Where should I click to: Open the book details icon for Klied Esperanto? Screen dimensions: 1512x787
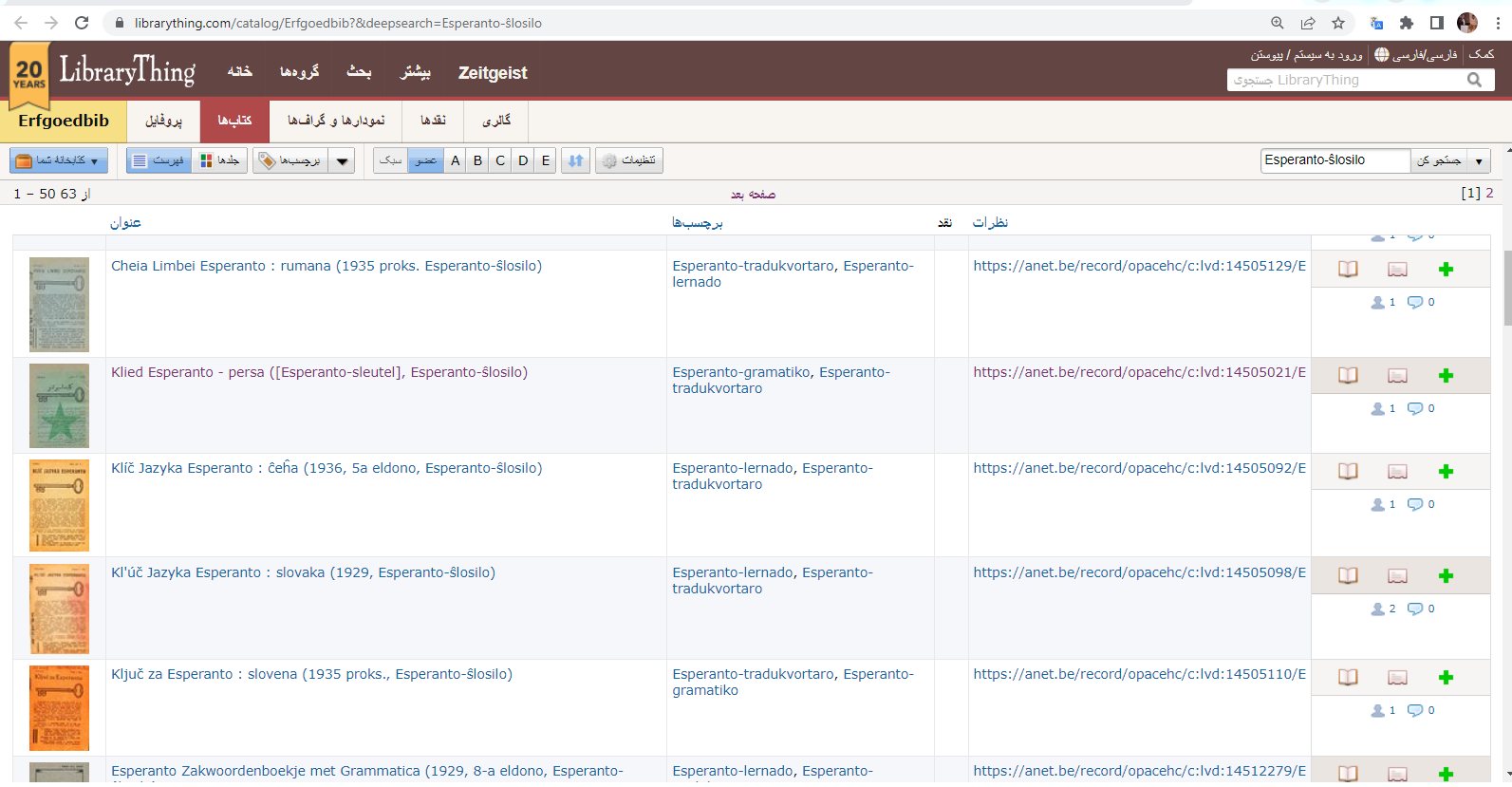click(x=1348, y=376)
